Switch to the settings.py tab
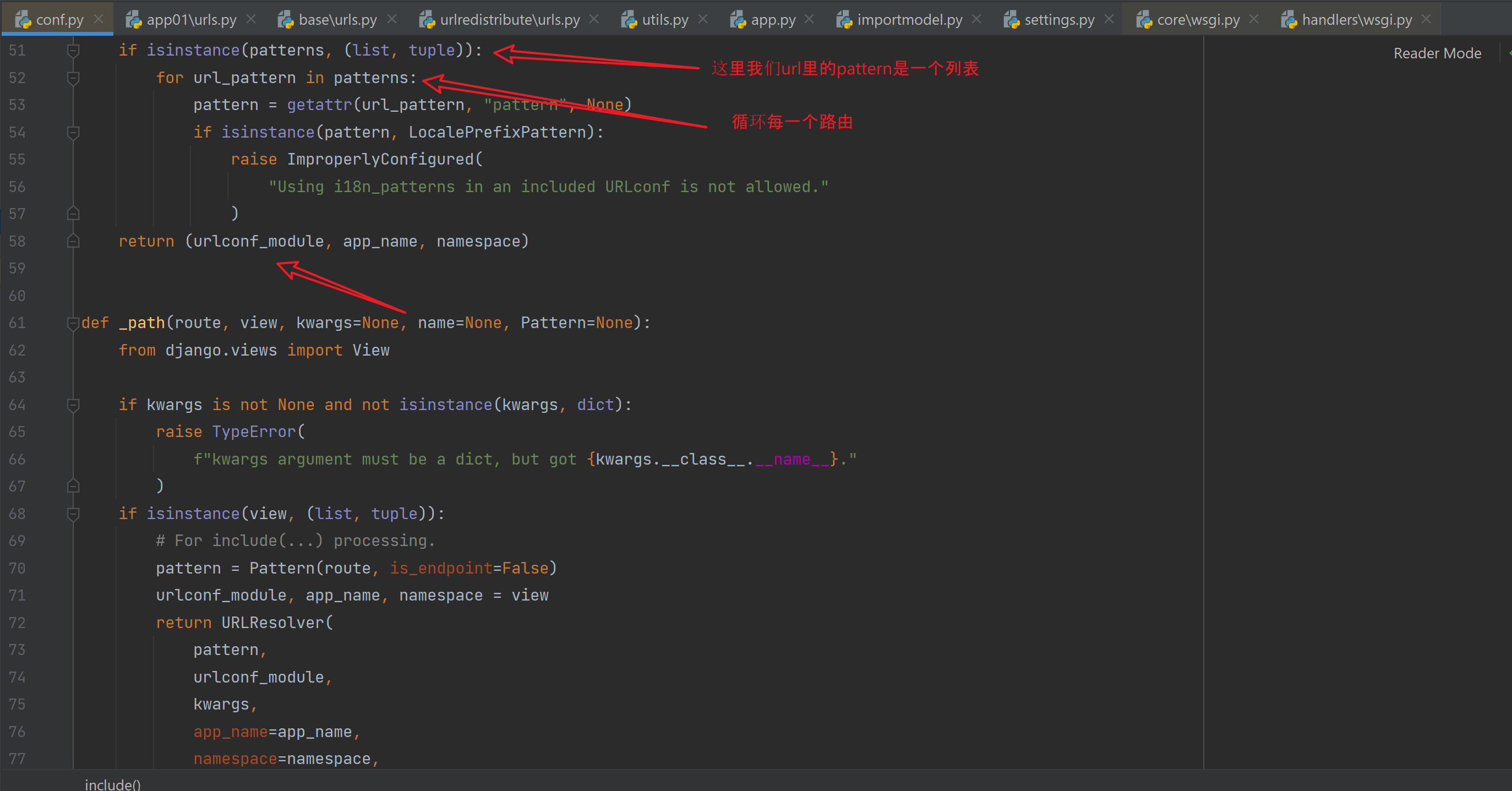Screen dimensions: 1512x791 (x=1059, y=20)
